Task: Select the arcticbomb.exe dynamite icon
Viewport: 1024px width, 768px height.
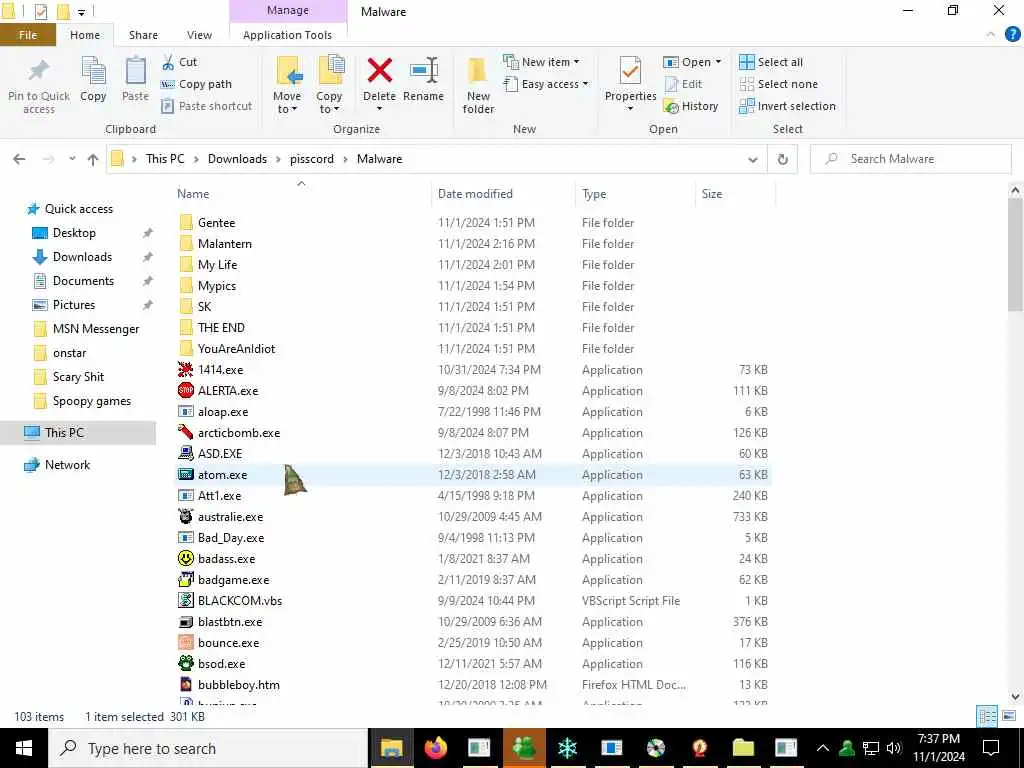Action: pos(185,432)
